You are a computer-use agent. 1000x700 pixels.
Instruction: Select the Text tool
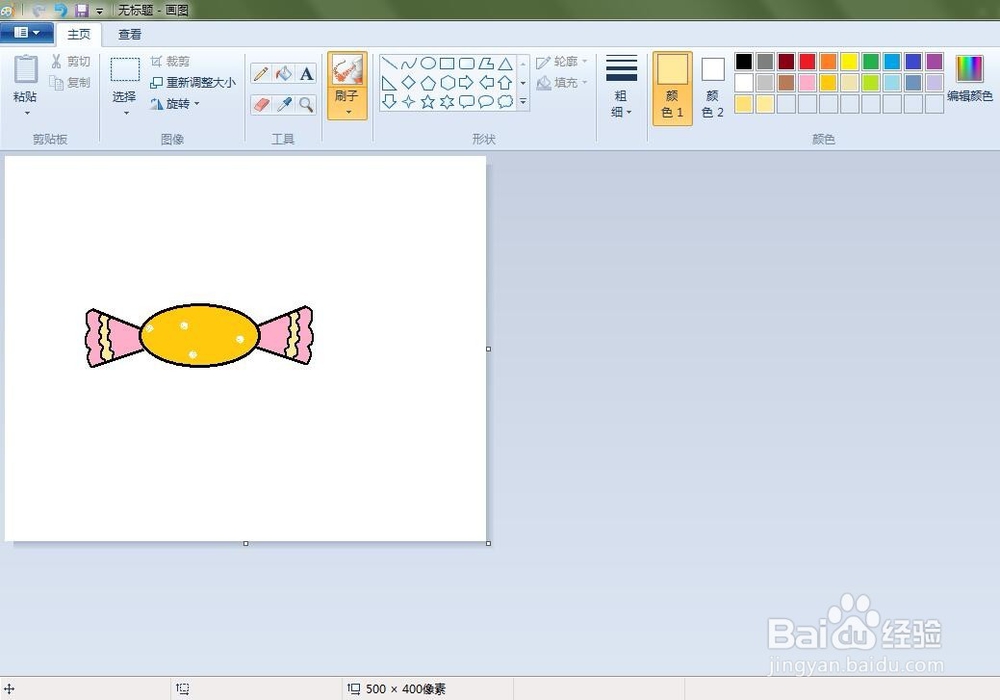click(307, 74)
